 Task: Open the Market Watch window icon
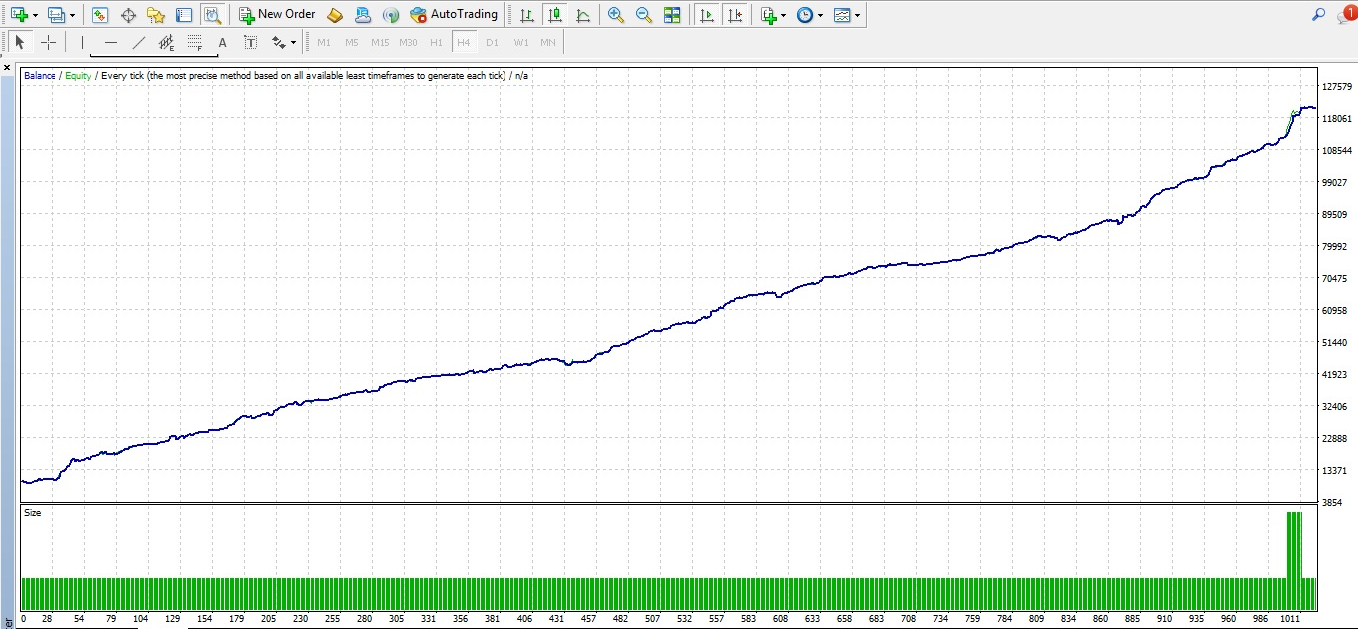coord(100,15)
